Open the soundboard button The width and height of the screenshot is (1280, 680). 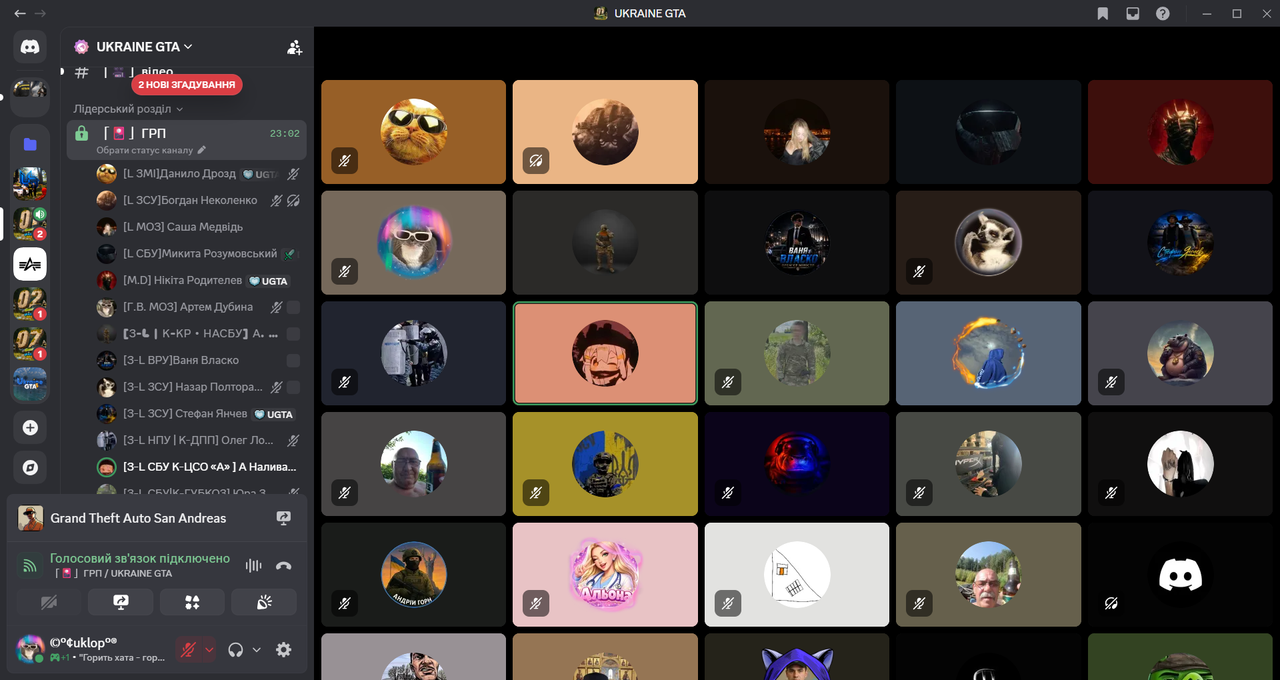(x=264, y=602)
